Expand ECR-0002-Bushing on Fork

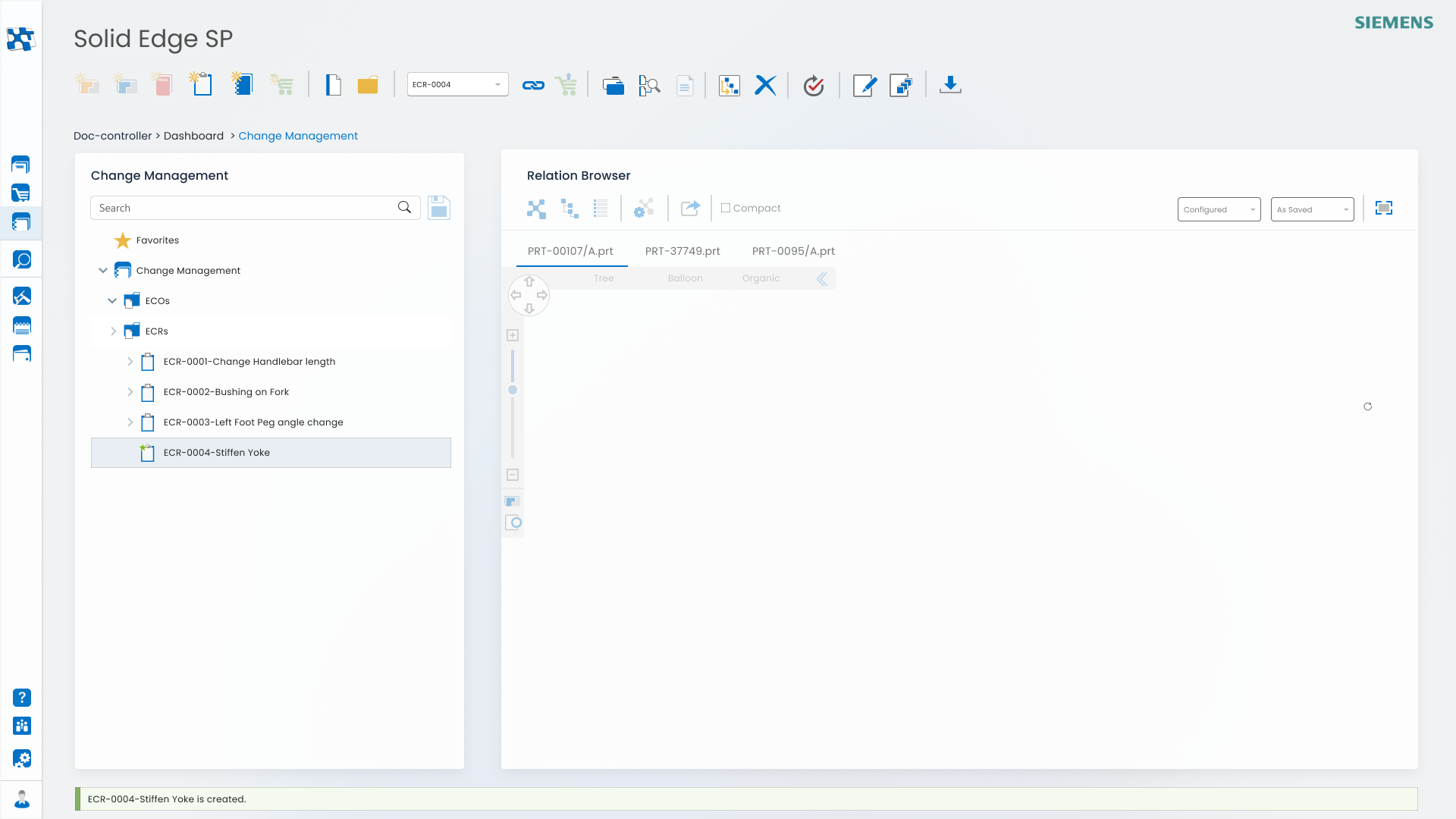pyautogui.click(x=130, y=391)
